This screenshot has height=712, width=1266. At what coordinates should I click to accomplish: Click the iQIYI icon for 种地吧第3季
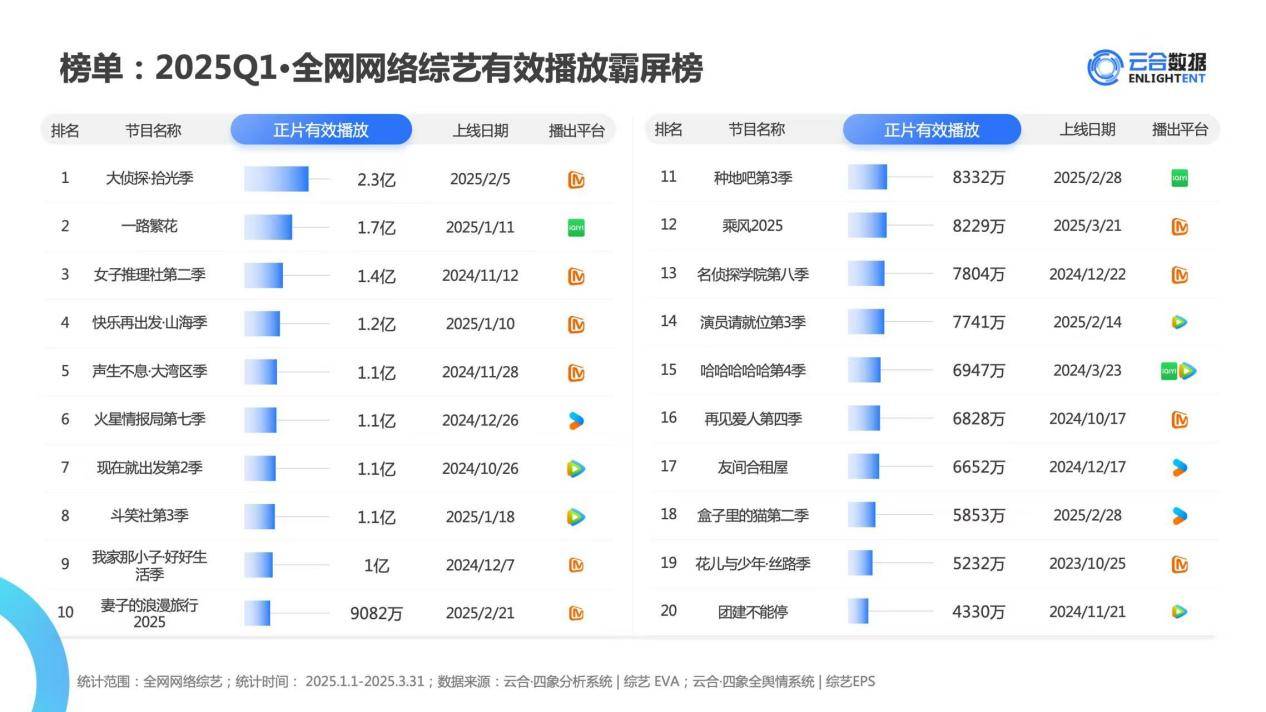(1180, 178)
